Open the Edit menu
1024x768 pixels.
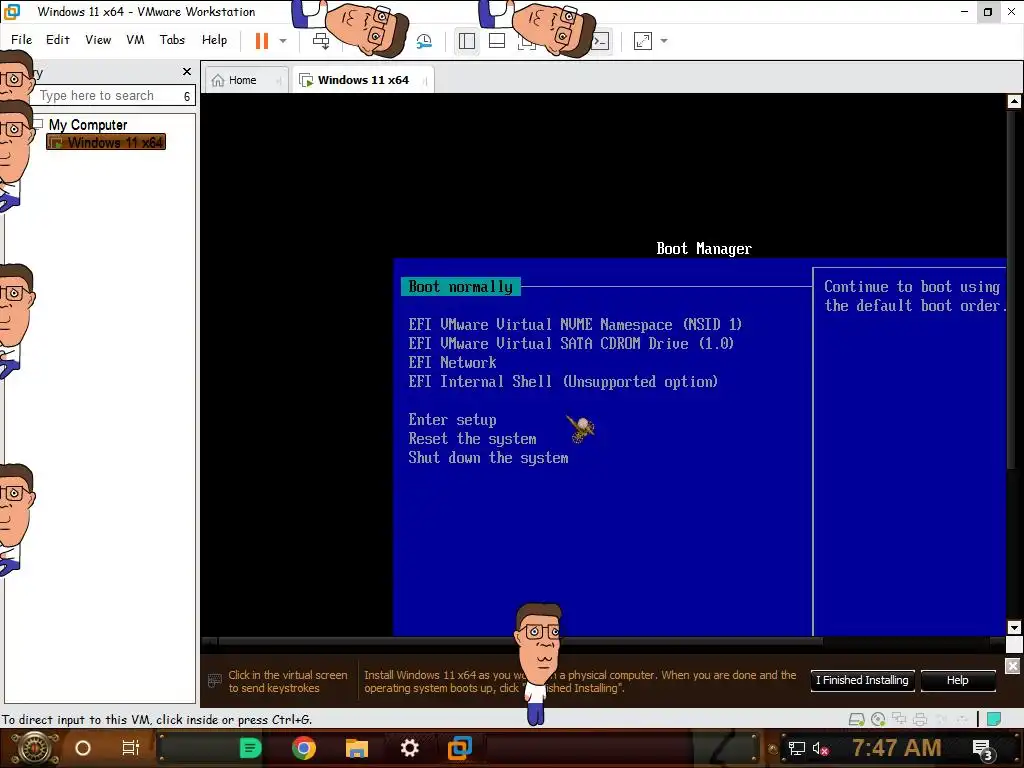pyautogui.click(x=57, y=40)
